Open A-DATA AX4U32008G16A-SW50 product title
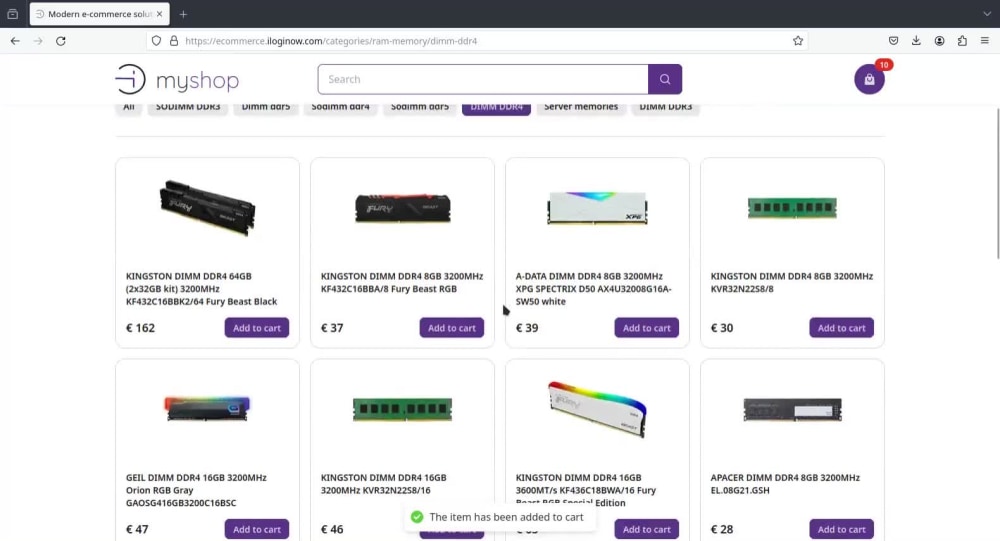Image resolution: width=1000 pixels, height=541 pixels. (x=594, y=289)
